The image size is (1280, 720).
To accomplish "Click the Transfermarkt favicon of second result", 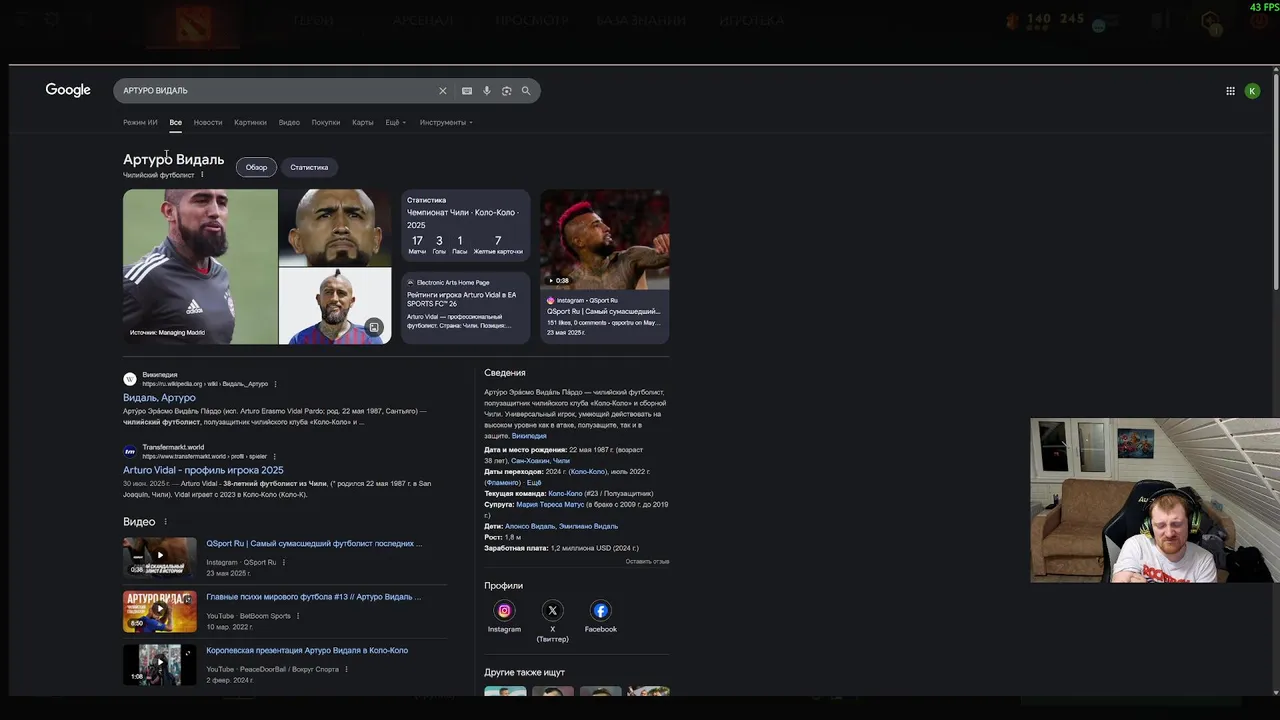I will pos(130,451).
